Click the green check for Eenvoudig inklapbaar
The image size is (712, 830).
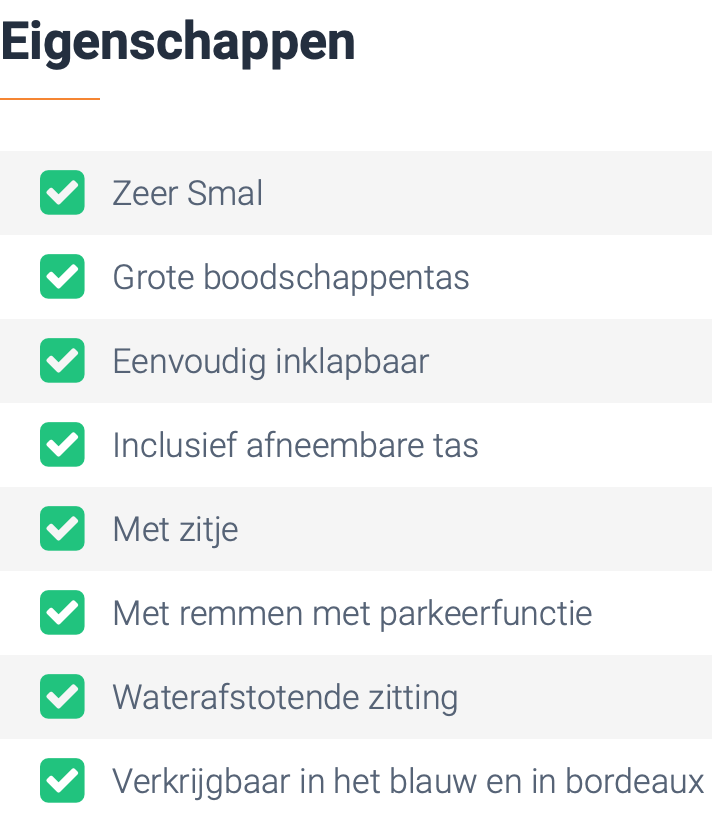coord(62,360)
